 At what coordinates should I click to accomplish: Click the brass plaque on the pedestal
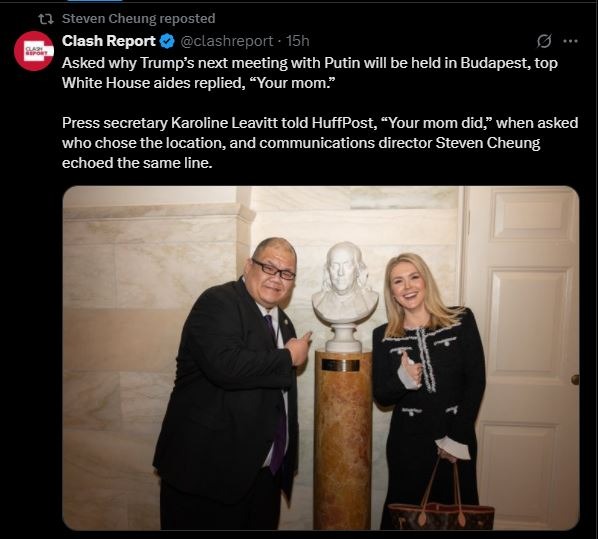coord(340,365)
